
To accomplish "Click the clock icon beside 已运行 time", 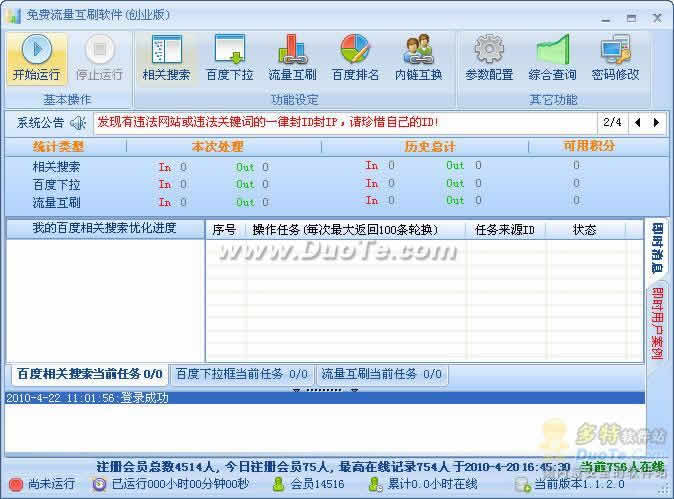I will click(99, 484).
